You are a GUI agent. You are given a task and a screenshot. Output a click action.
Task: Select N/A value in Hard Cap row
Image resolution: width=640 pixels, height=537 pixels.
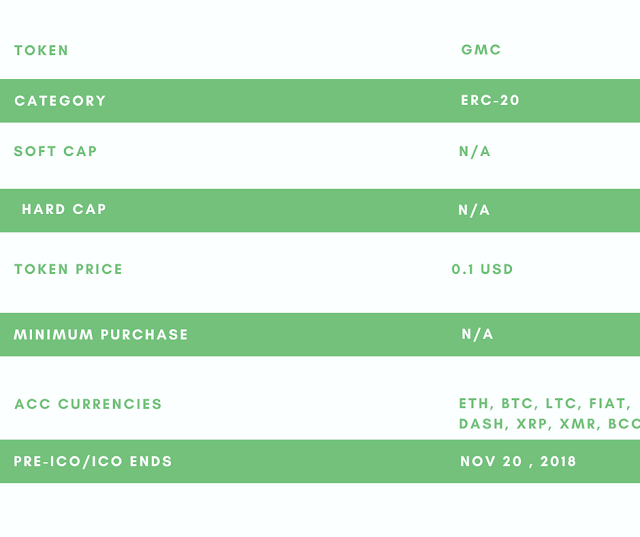(474, 210)
